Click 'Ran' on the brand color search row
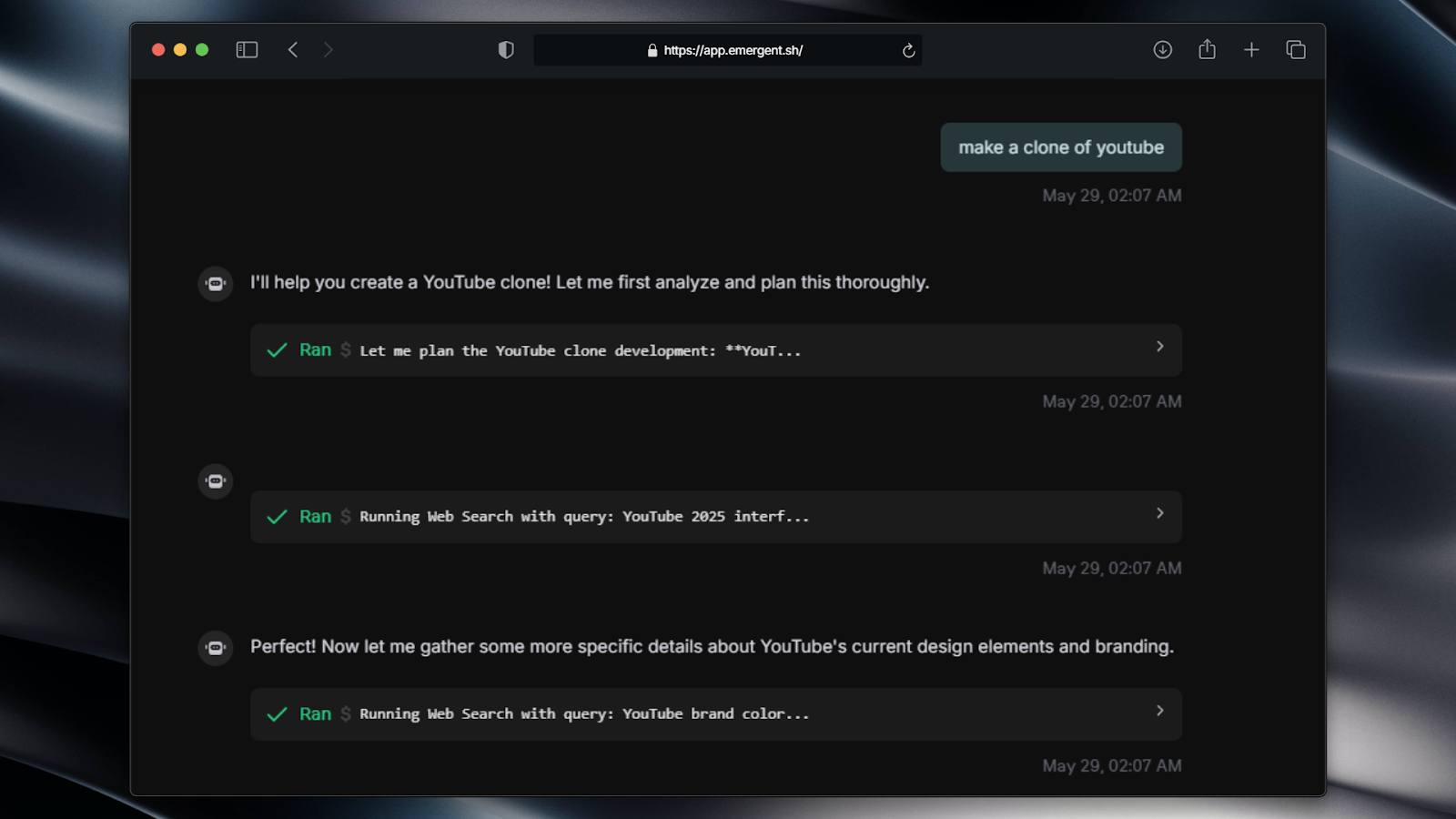 click(x=315, y=714)
